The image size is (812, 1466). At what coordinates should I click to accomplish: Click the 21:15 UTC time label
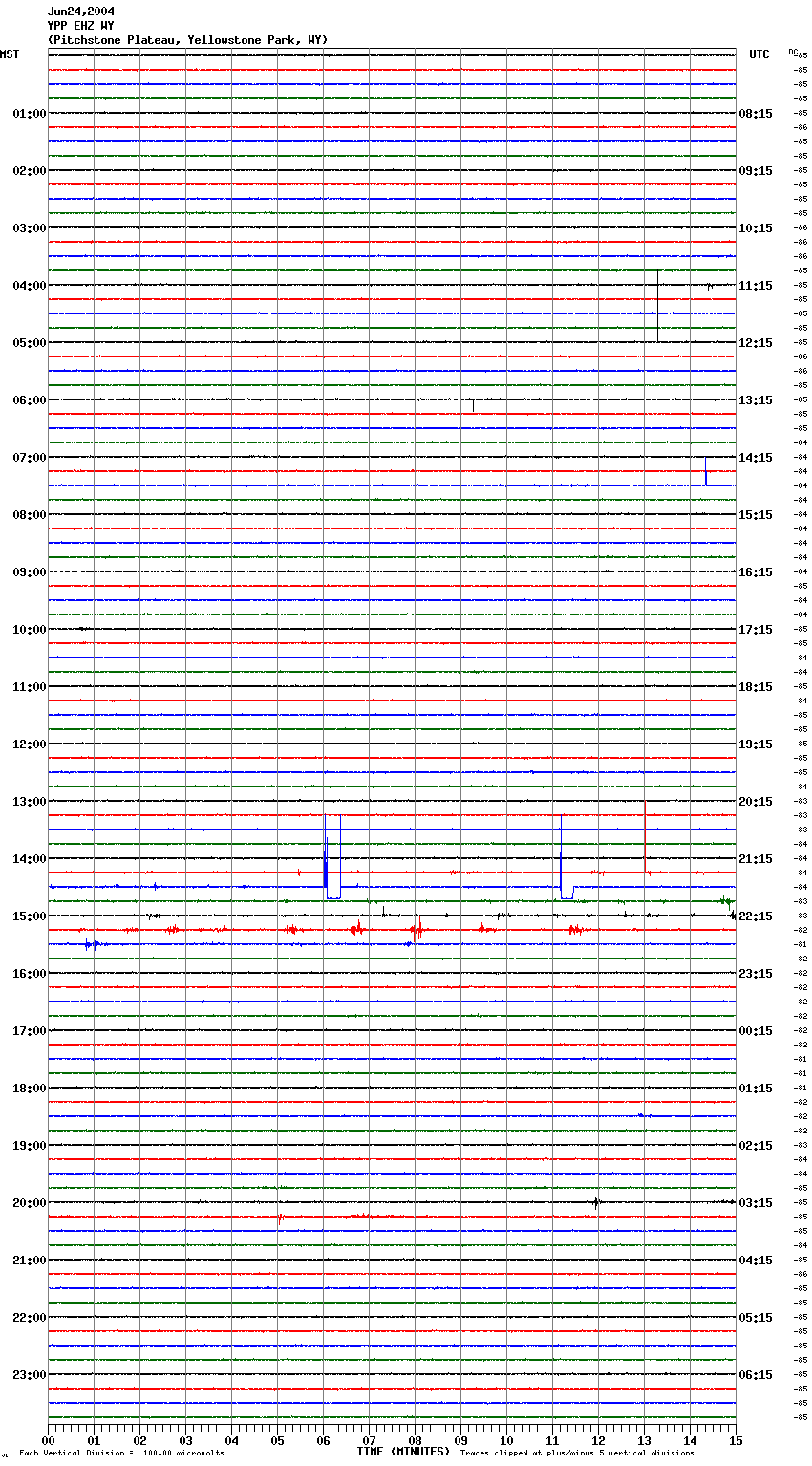tap(756, 859)
